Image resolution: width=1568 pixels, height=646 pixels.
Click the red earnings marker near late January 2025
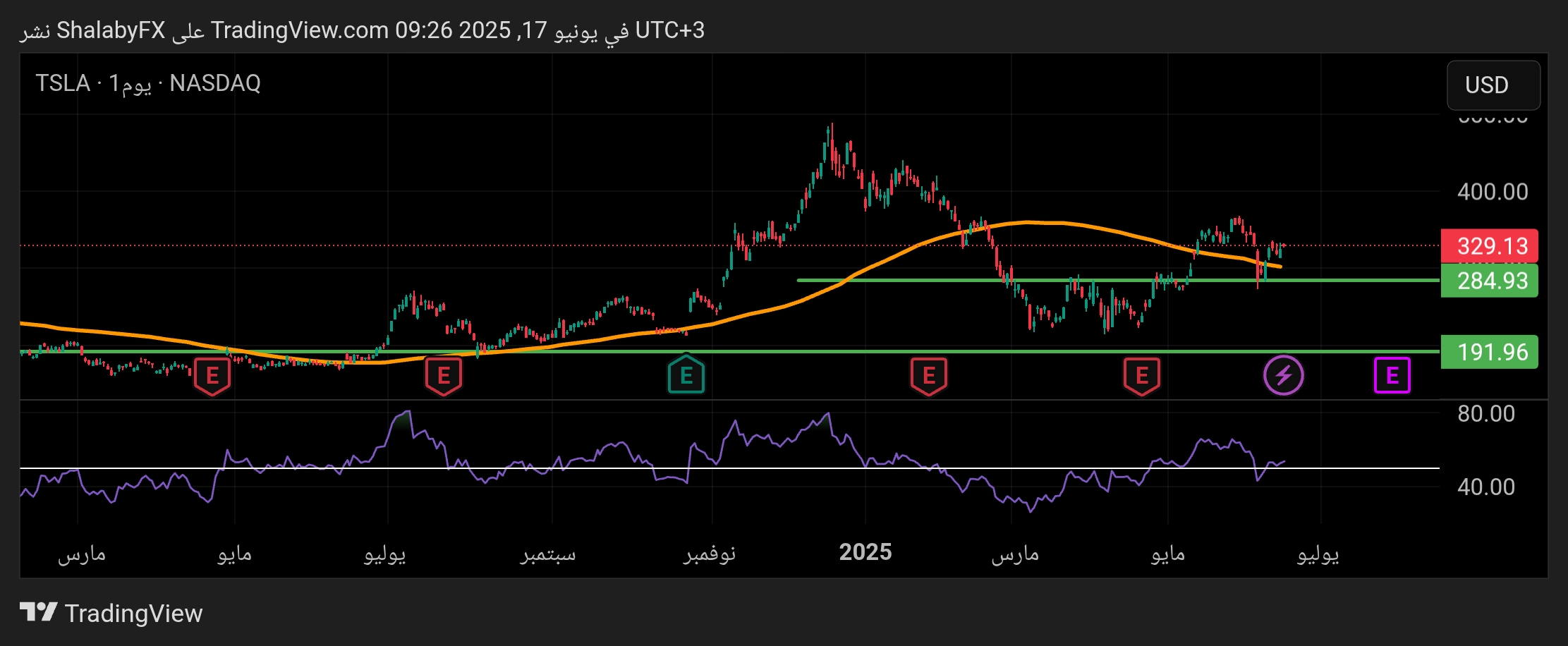(929, 377)
